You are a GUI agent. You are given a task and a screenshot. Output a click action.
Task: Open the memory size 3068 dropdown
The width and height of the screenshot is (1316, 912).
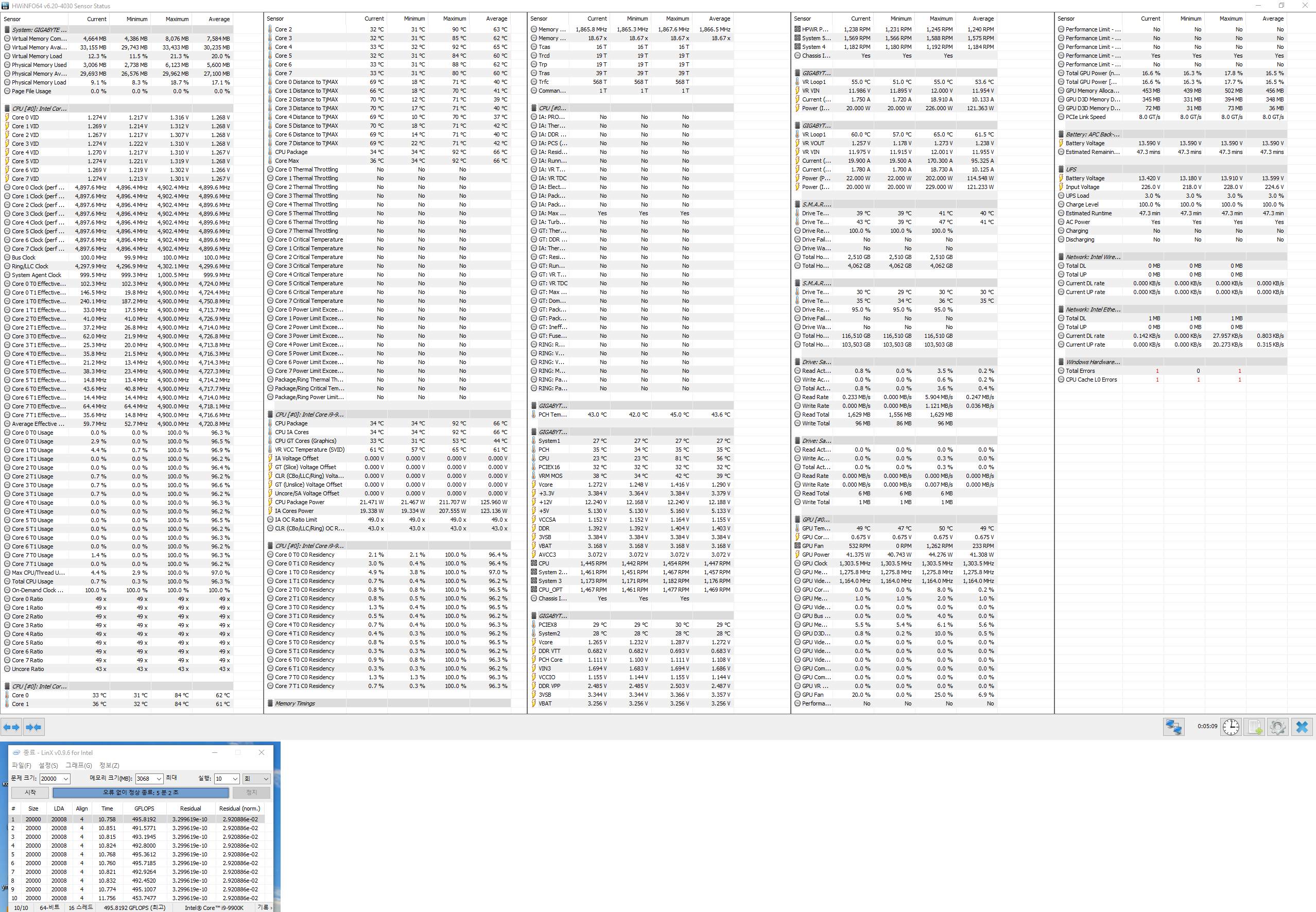pos(159,779)
